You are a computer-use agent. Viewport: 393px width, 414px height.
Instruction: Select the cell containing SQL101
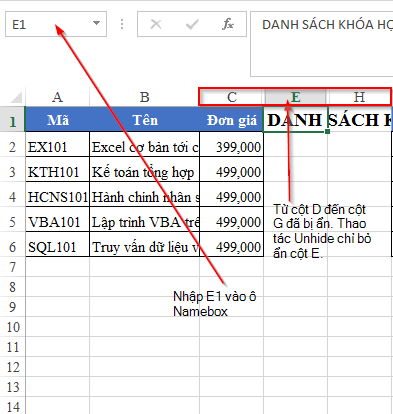point(58,245)
